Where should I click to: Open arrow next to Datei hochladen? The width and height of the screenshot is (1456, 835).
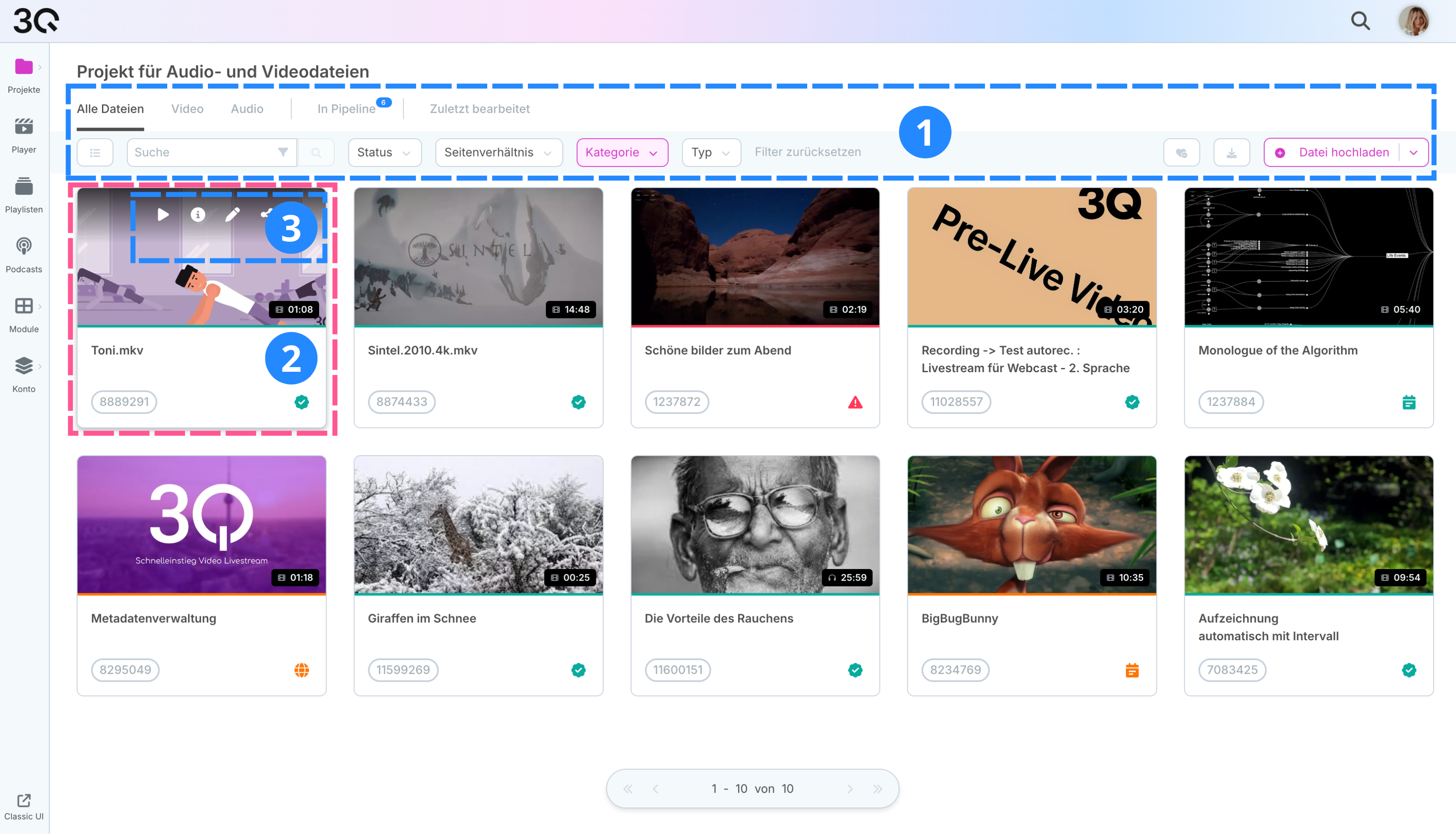[x=1414, y=152]
